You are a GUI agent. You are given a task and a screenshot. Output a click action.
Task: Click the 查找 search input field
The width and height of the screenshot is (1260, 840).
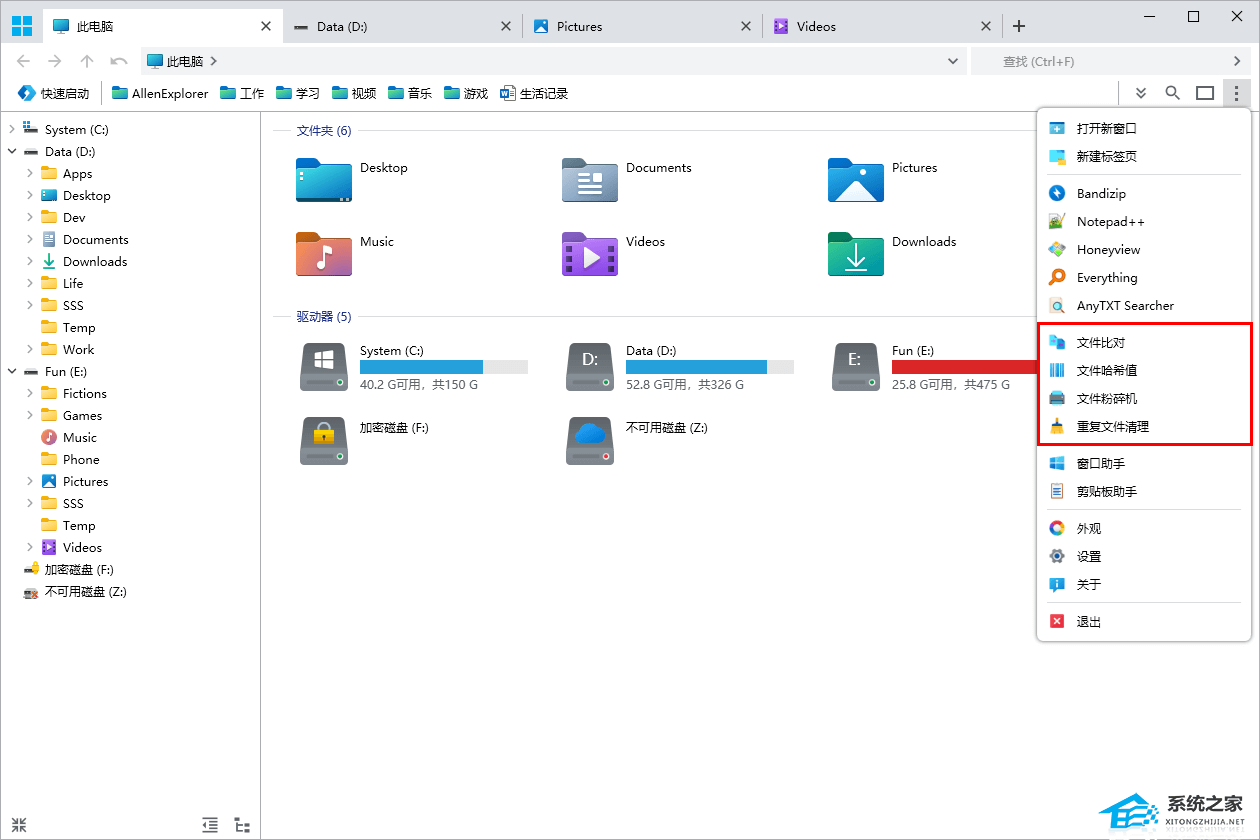pyautogui.click(x=1100, y=61)
